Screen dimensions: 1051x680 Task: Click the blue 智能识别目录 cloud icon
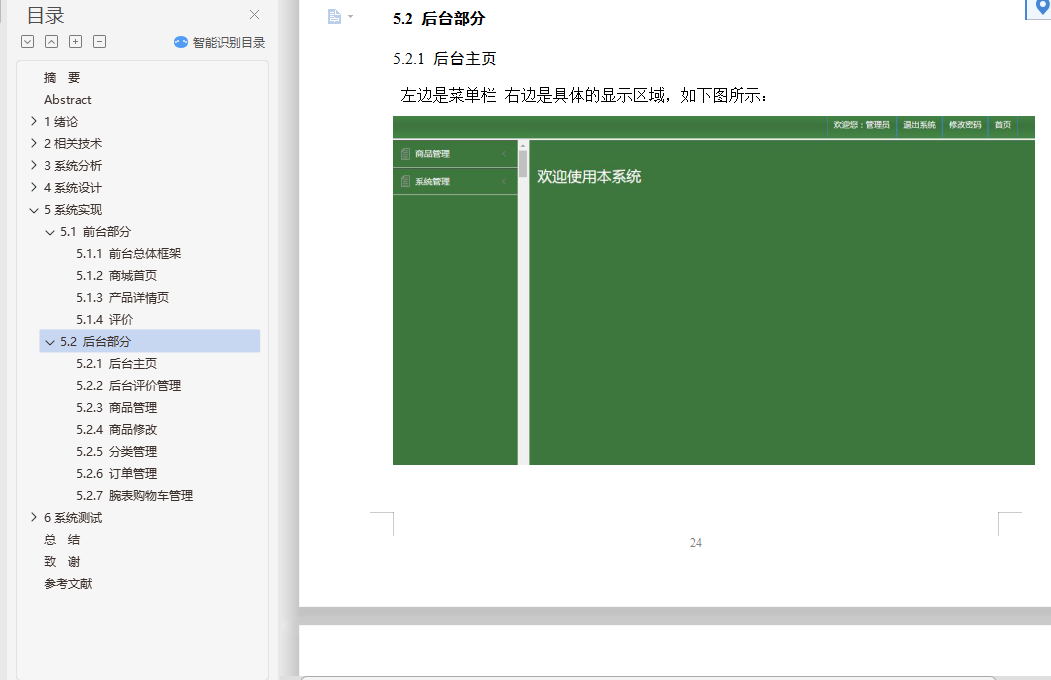[181, 42]
